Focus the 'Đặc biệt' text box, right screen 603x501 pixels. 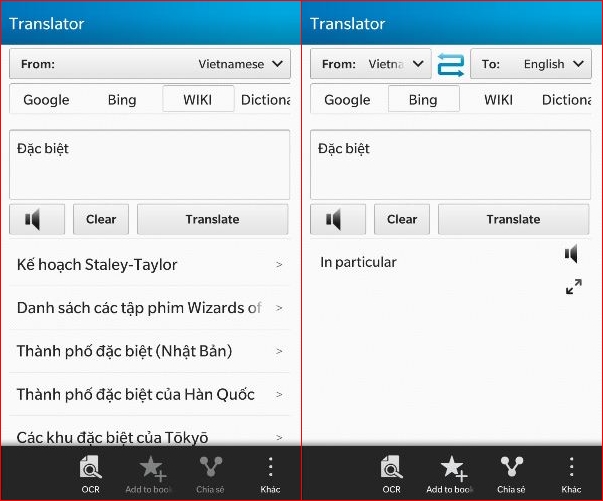[x=450, y=165]
